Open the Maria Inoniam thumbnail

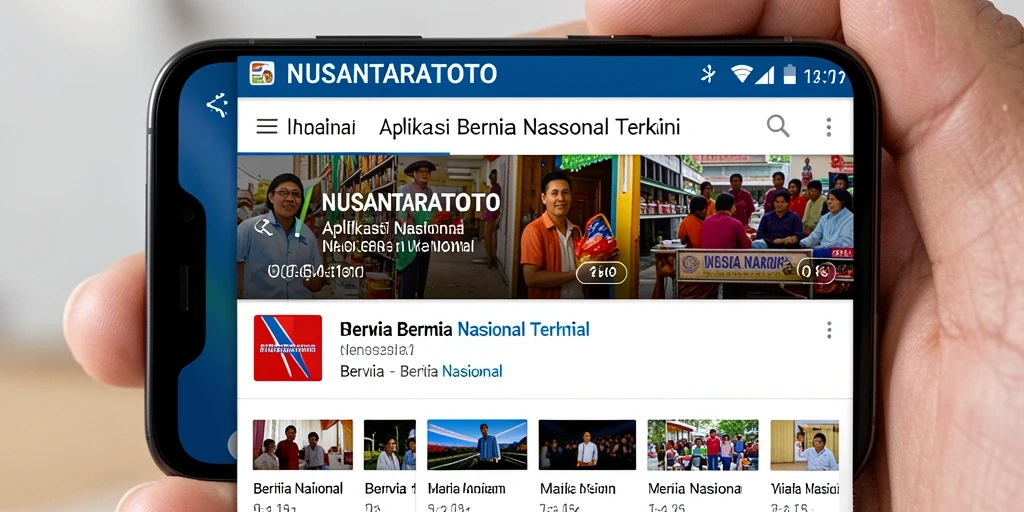(x=477, y=445)
